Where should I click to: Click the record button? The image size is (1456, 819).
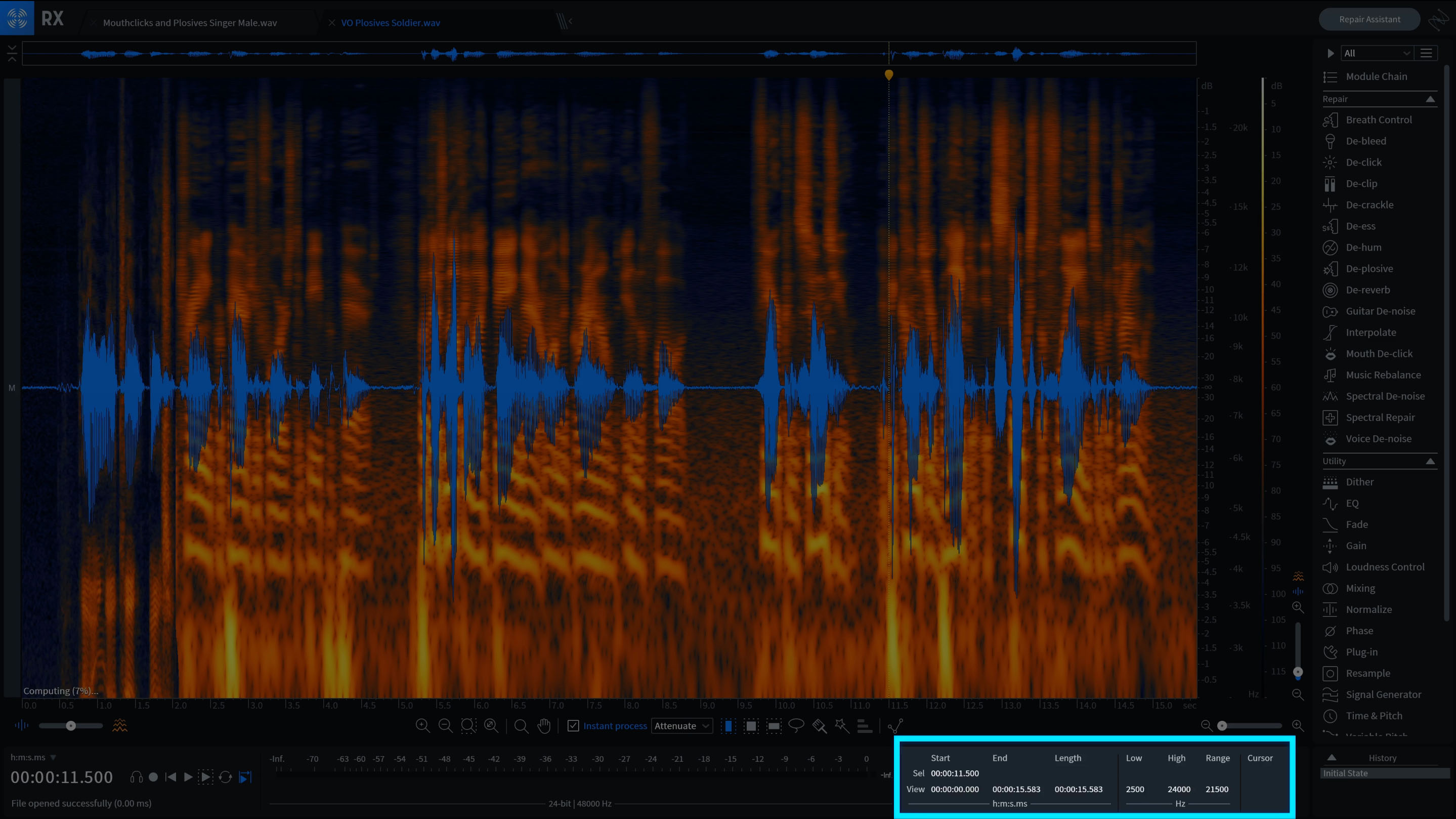(153, 777)
